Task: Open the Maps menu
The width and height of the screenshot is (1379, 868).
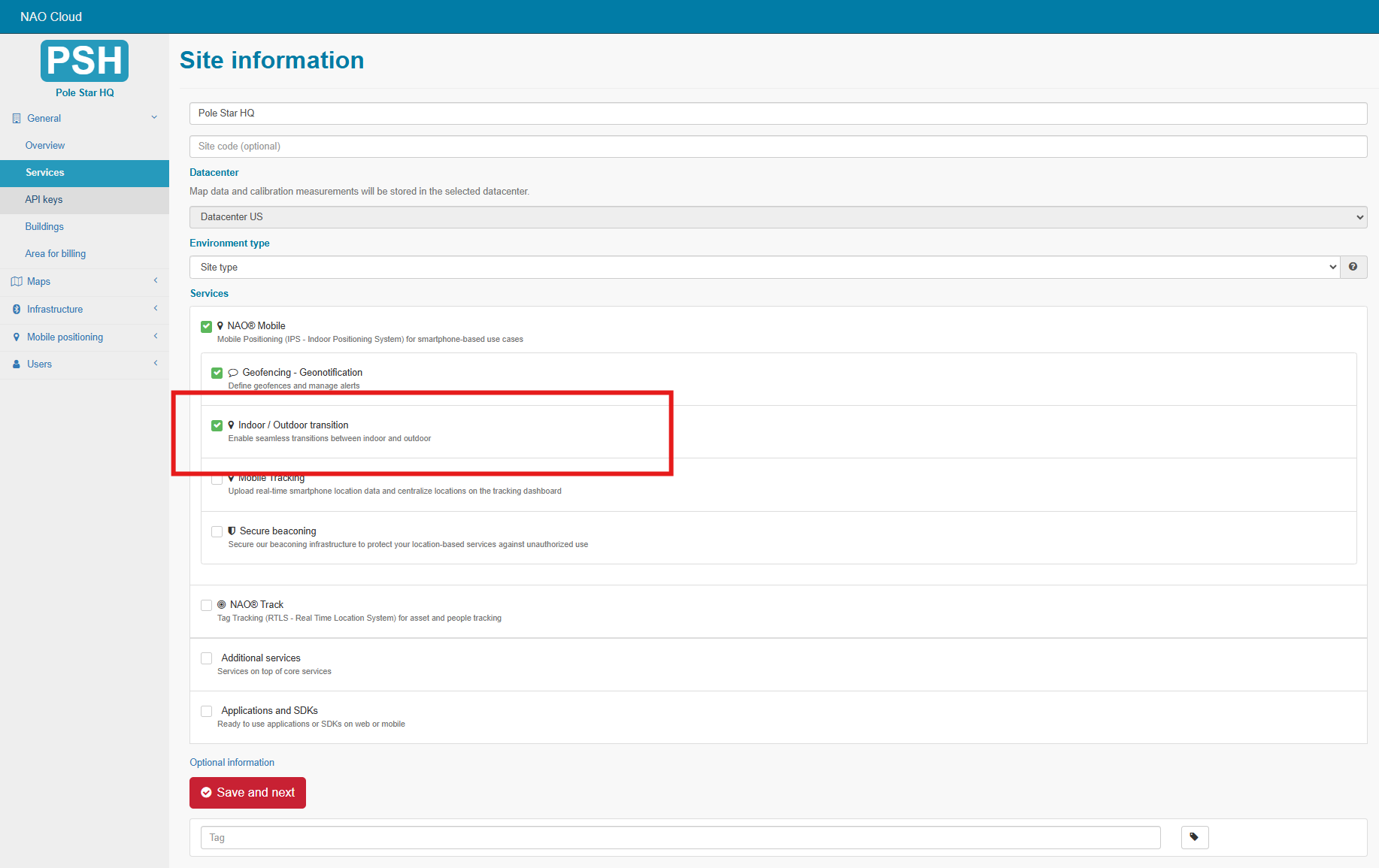Action: pyautogui.click(x=39, y=281)
